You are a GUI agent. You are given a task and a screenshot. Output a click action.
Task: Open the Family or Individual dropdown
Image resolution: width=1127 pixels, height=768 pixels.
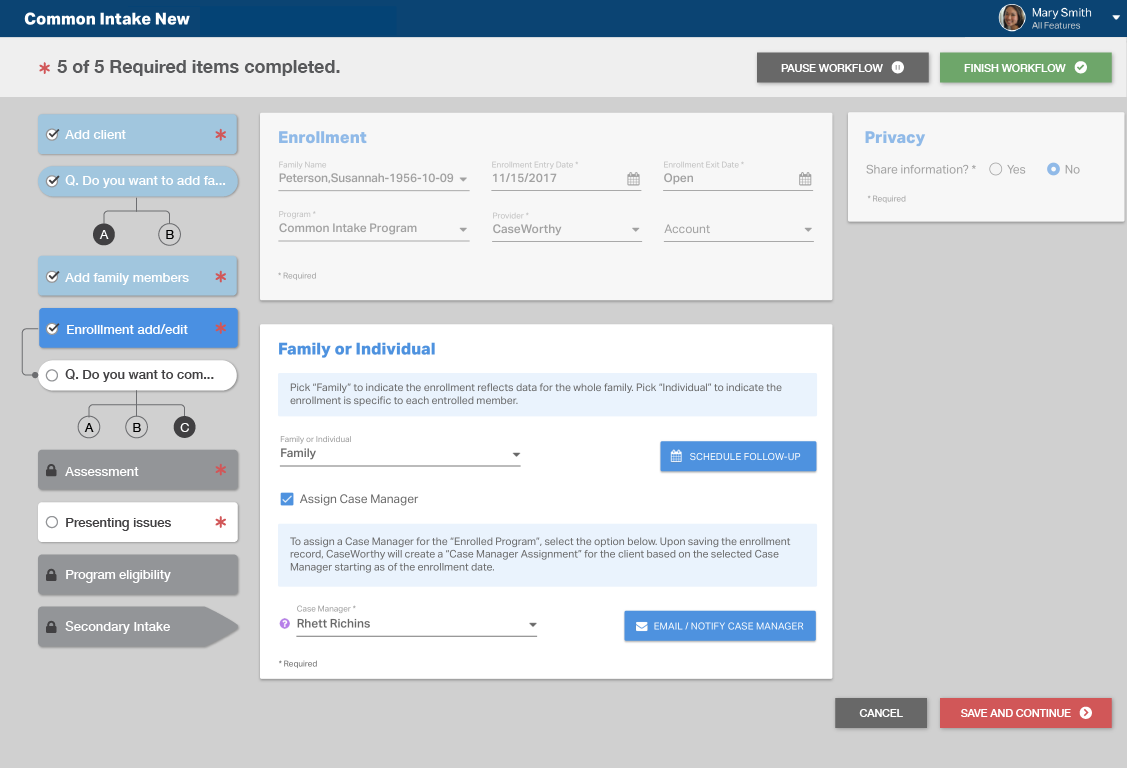click(400, 453)
